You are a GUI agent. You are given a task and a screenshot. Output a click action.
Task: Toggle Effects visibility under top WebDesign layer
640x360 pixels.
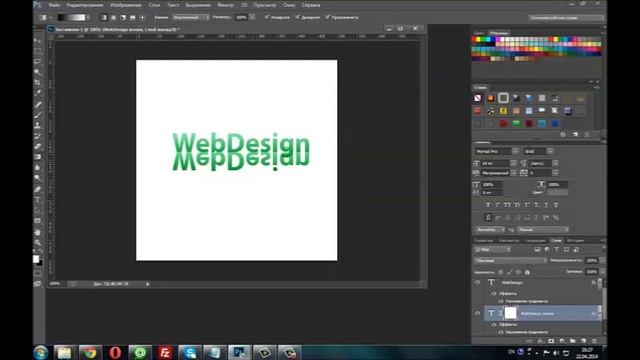(494, 293)
